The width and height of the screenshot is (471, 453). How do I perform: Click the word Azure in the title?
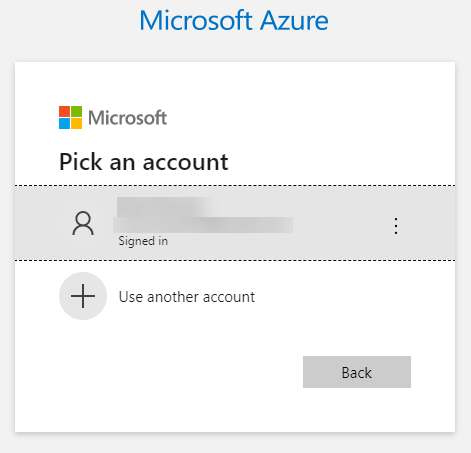click(294, 21)
